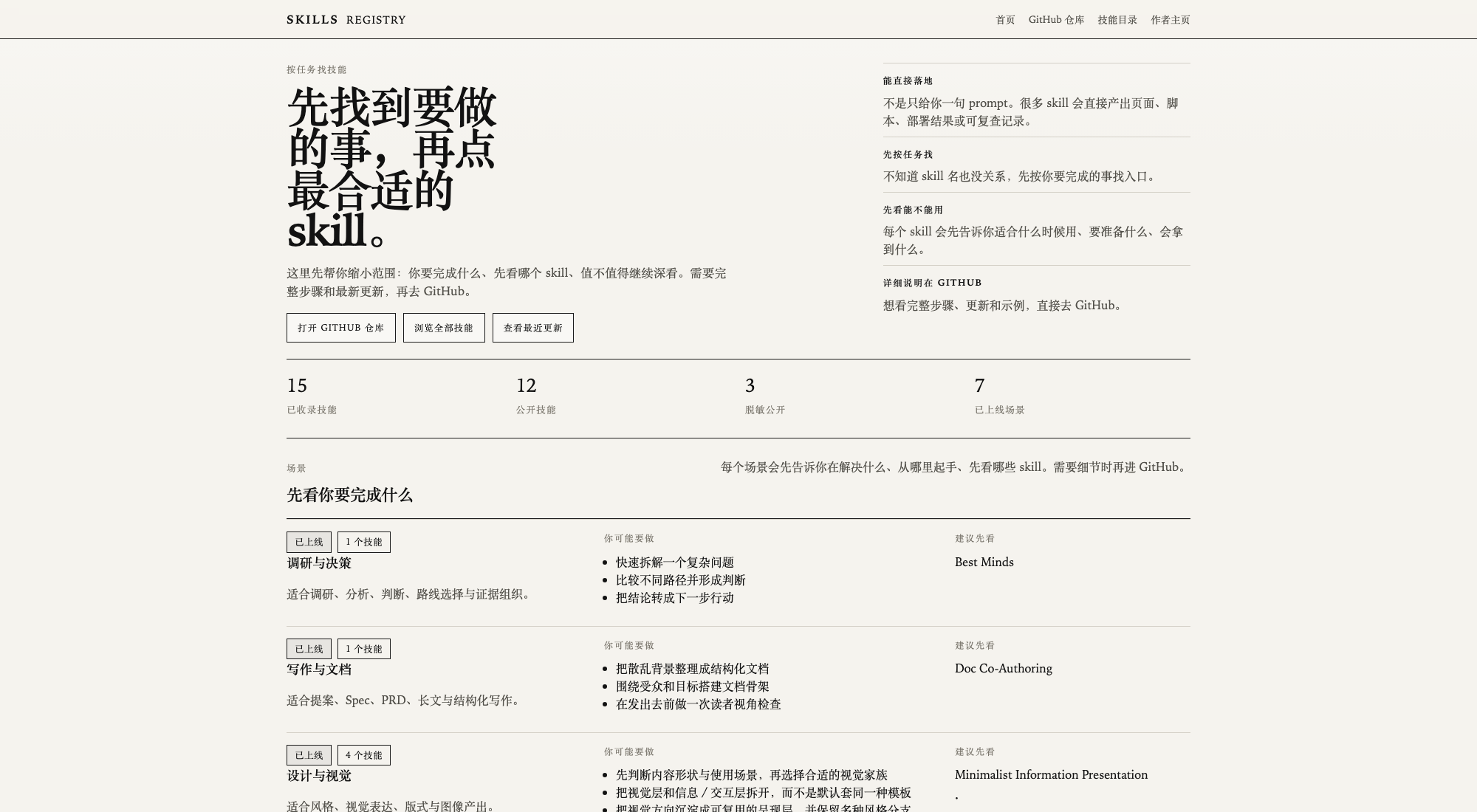
Task: Select the 详细说明在 GITHUB heading
Action: click(x=932, y=283)
